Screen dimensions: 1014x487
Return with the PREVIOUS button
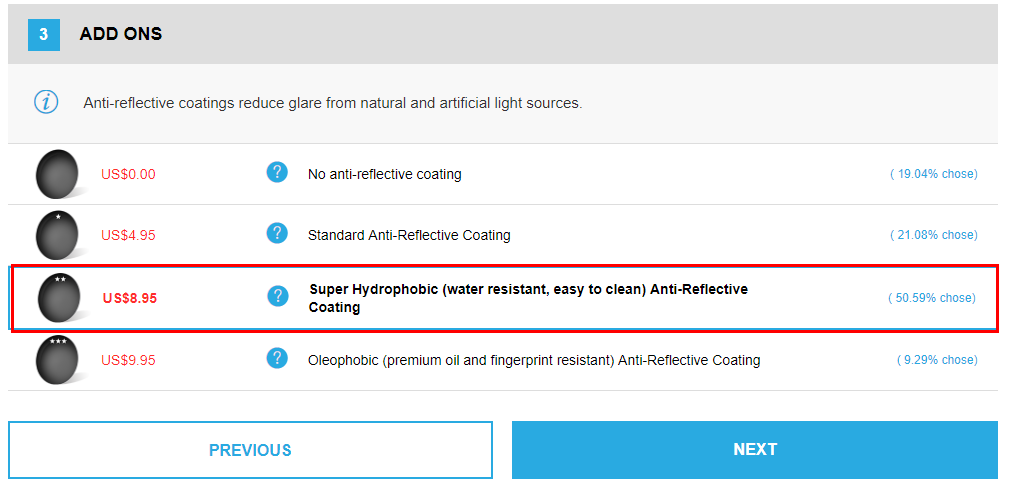(x=250, y=449)
